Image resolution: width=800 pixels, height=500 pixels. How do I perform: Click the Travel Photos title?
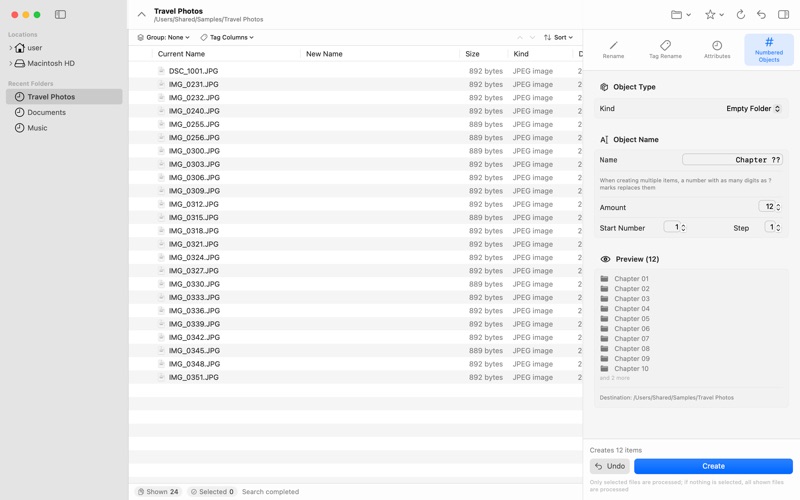[x=178, y=11]
